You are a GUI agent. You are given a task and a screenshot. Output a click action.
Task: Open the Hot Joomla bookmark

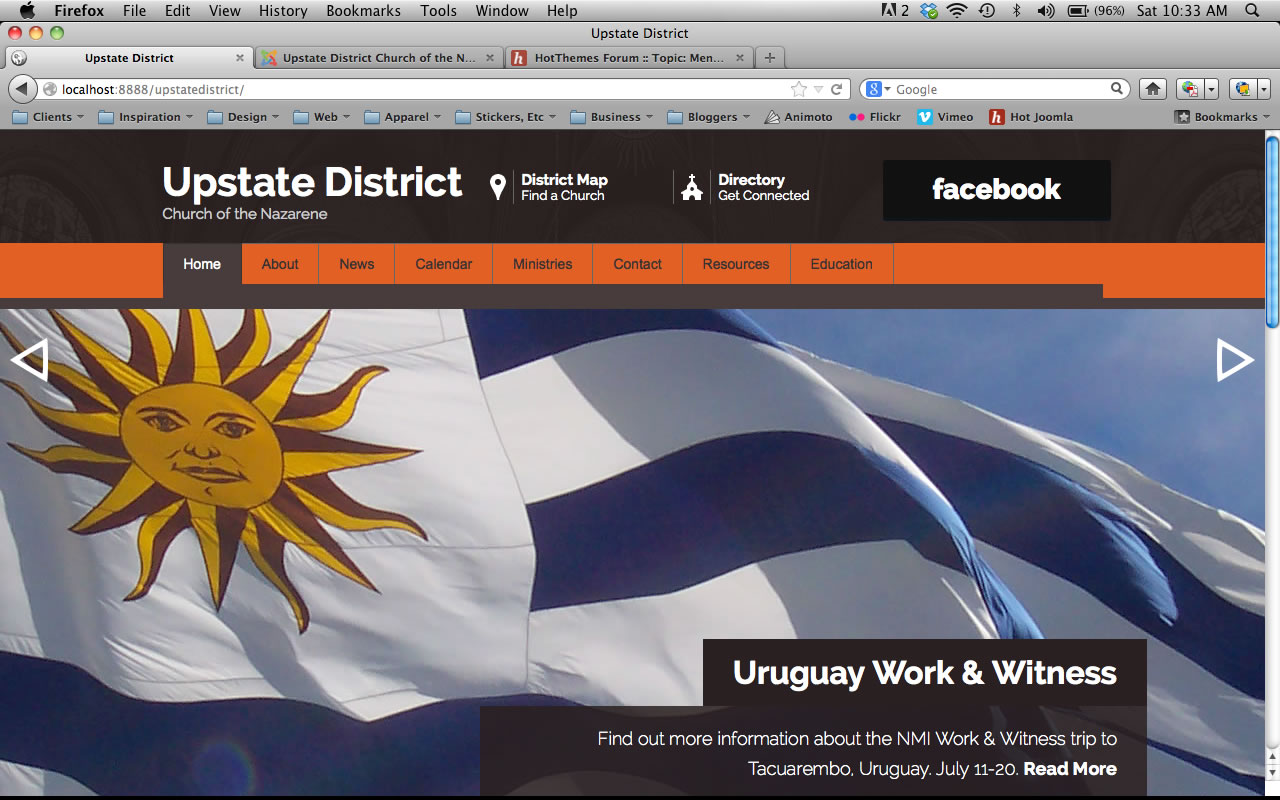click(1031, 117)
